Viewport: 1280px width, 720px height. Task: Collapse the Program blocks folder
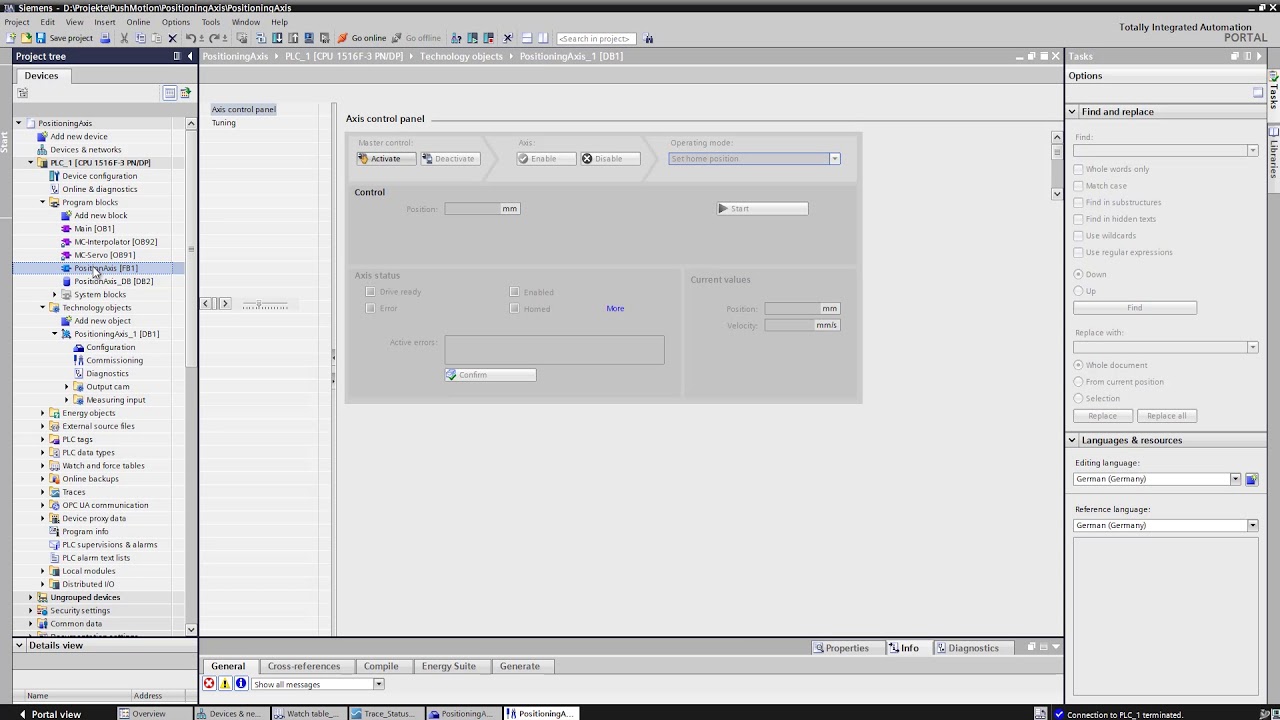[x=43, y=202]
